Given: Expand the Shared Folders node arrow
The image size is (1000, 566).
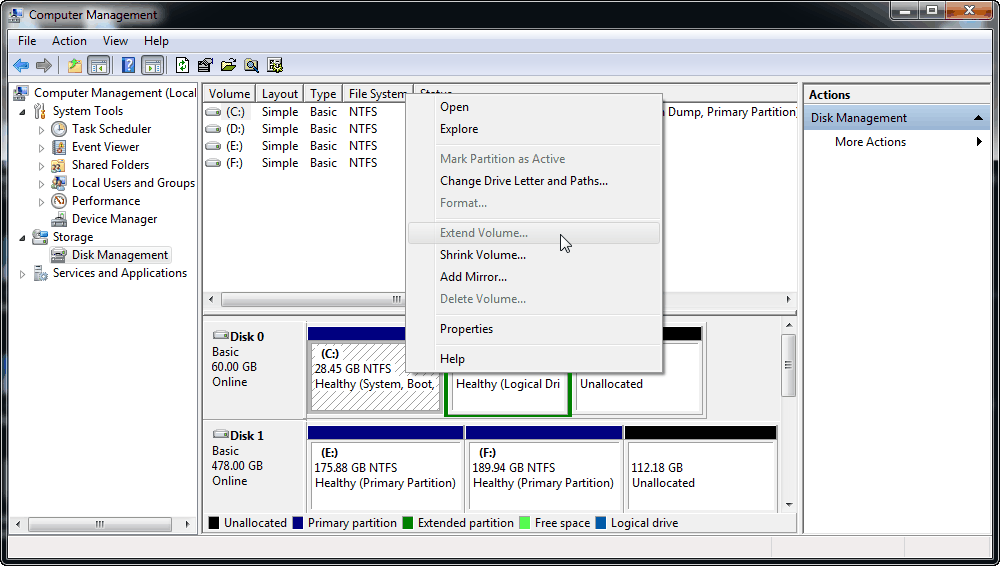Looking at the screenshot, I should tap(41, 165).
